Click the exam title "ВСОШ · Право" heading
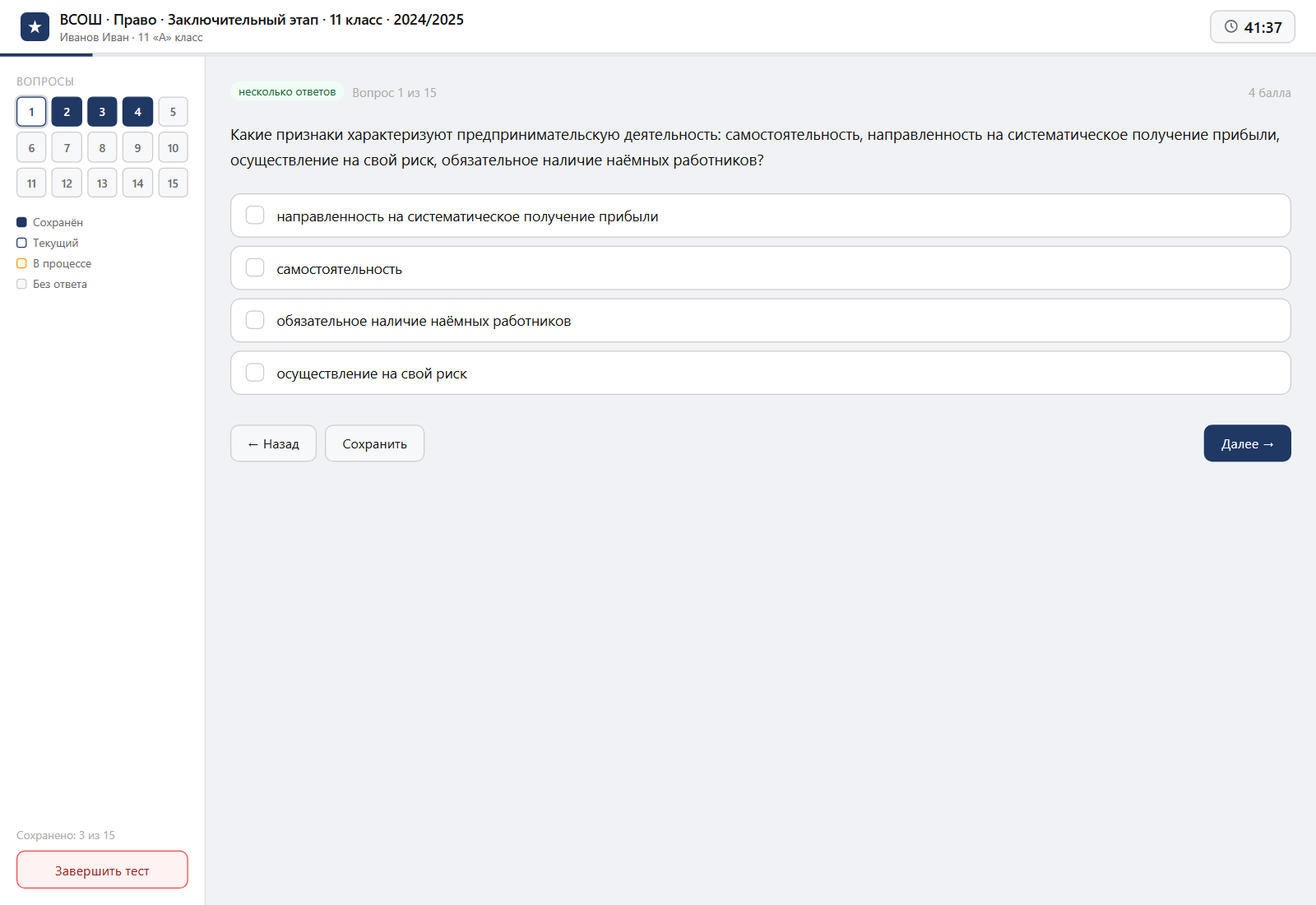1316x905 pixels. 262,20
